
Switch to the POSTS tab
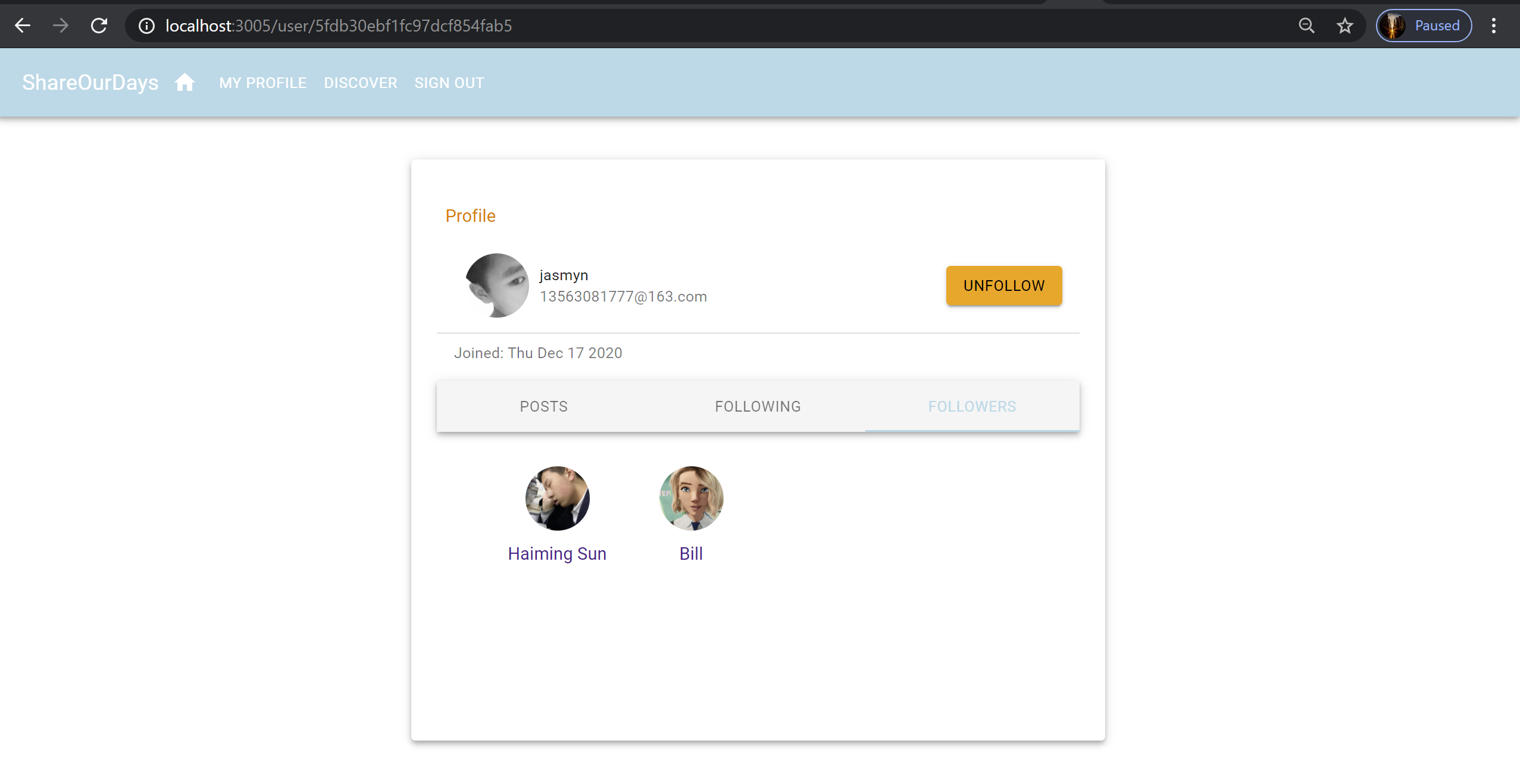pyautogui.click(x=543, y=406)
